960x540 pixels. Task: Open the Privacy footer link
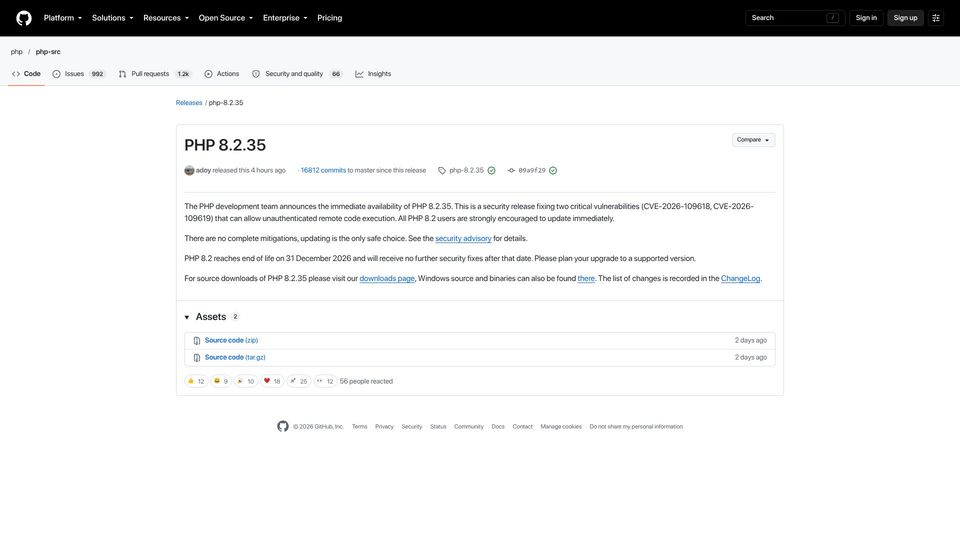click(x=384, y=427)
